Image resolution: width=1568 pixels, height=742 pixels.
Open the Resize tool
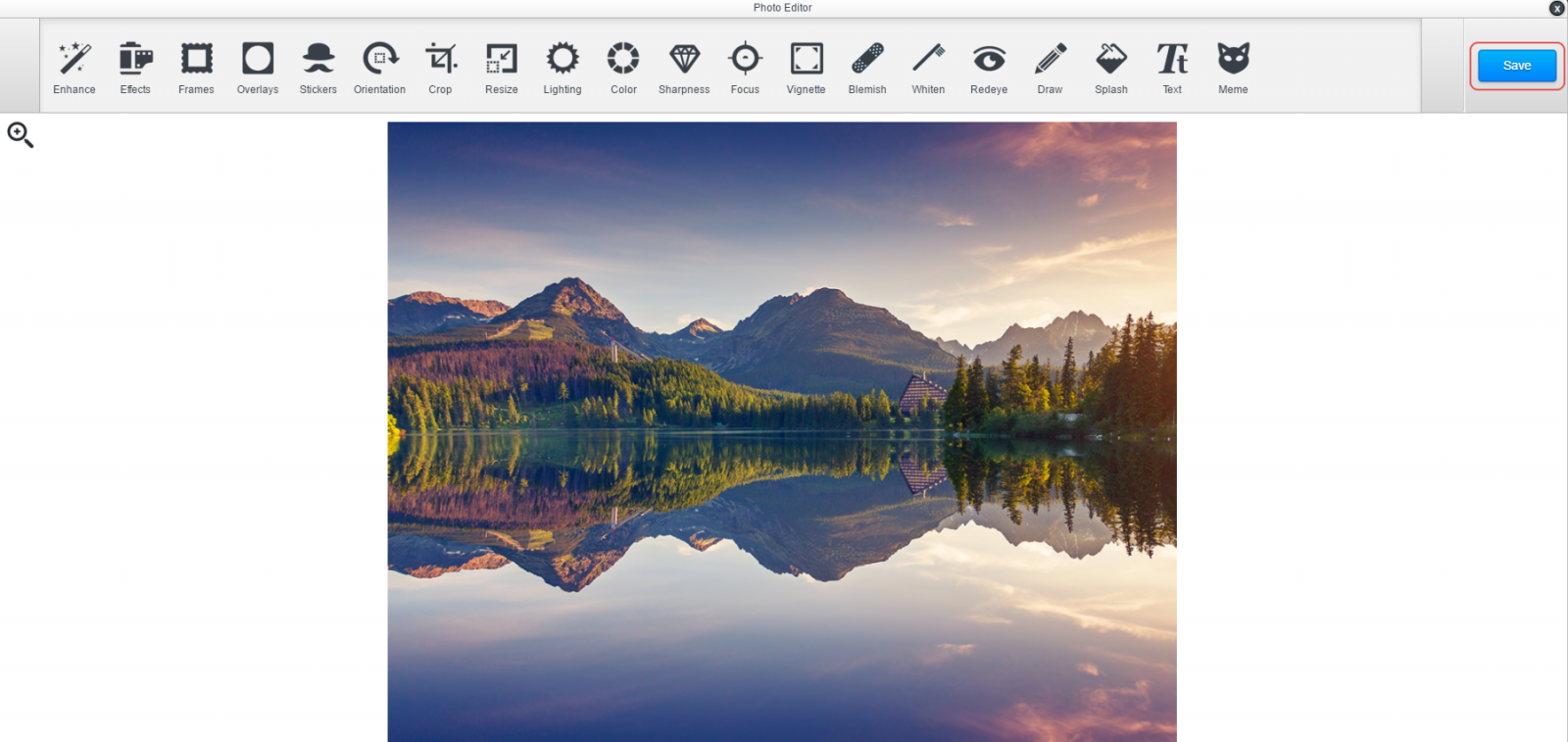click(x=502, y=67)
